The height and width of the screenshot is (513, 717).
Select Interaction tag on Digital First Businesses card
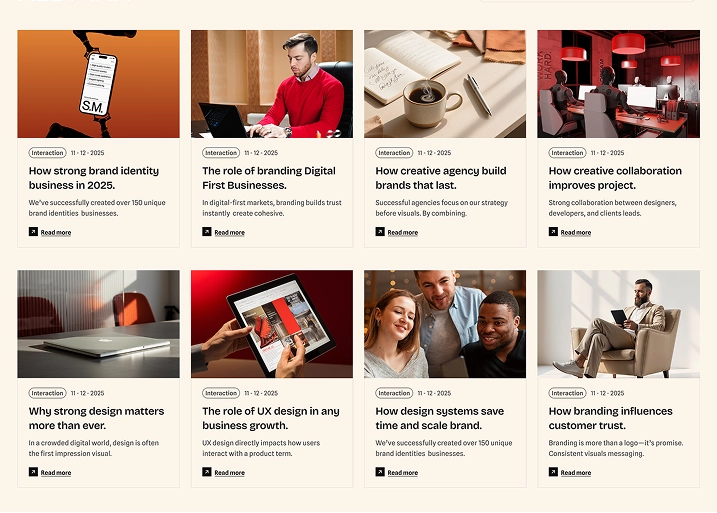[x=221, y=153]
